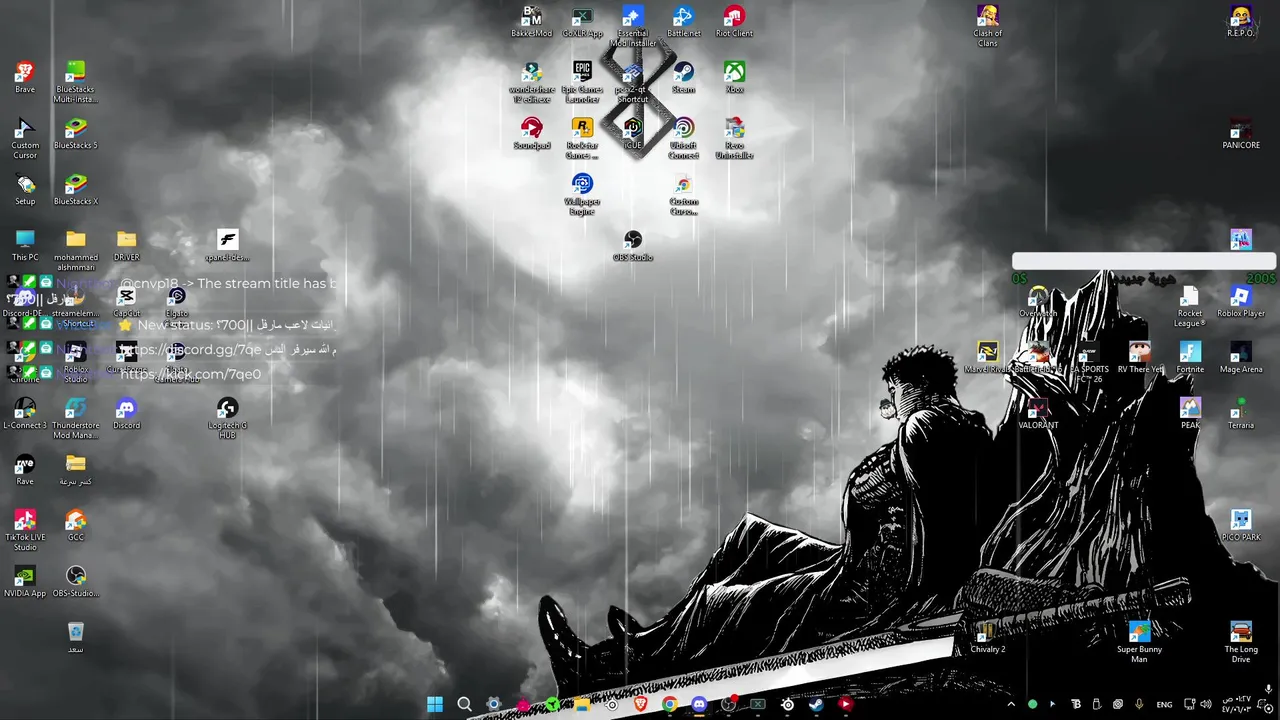The height and width of the screenshot is (720, 1280).
Task: Launch Revo Uninstaller shortcut
Action: pos(734,137)
